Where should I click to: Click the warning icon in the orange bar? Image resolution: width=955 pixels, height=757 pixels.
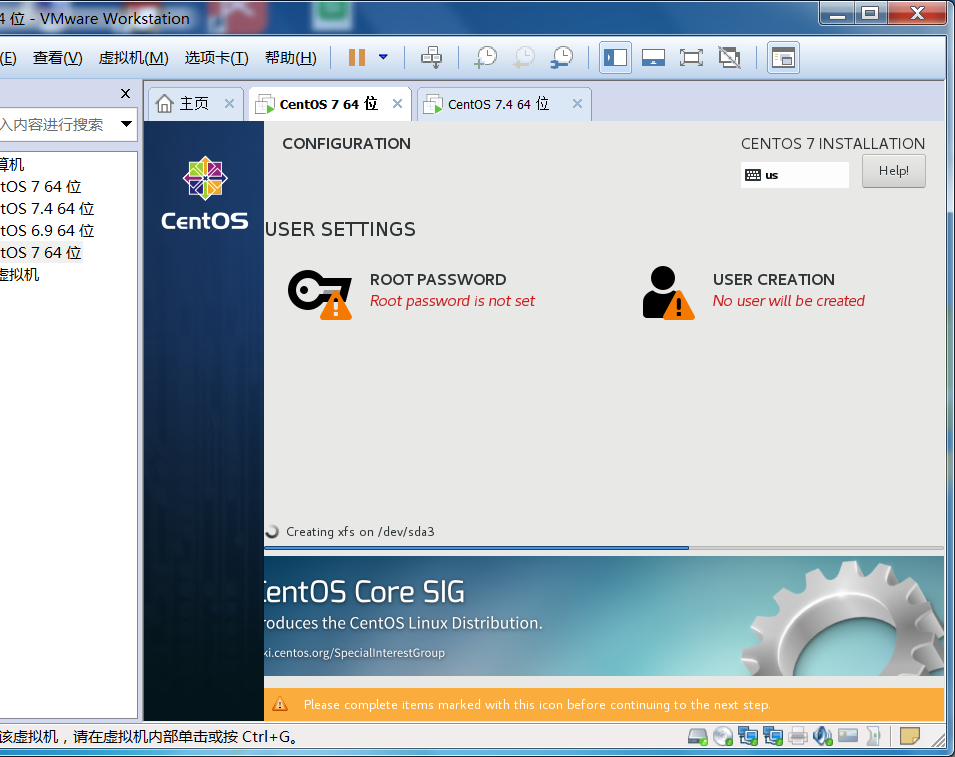[x=280, y=705]
